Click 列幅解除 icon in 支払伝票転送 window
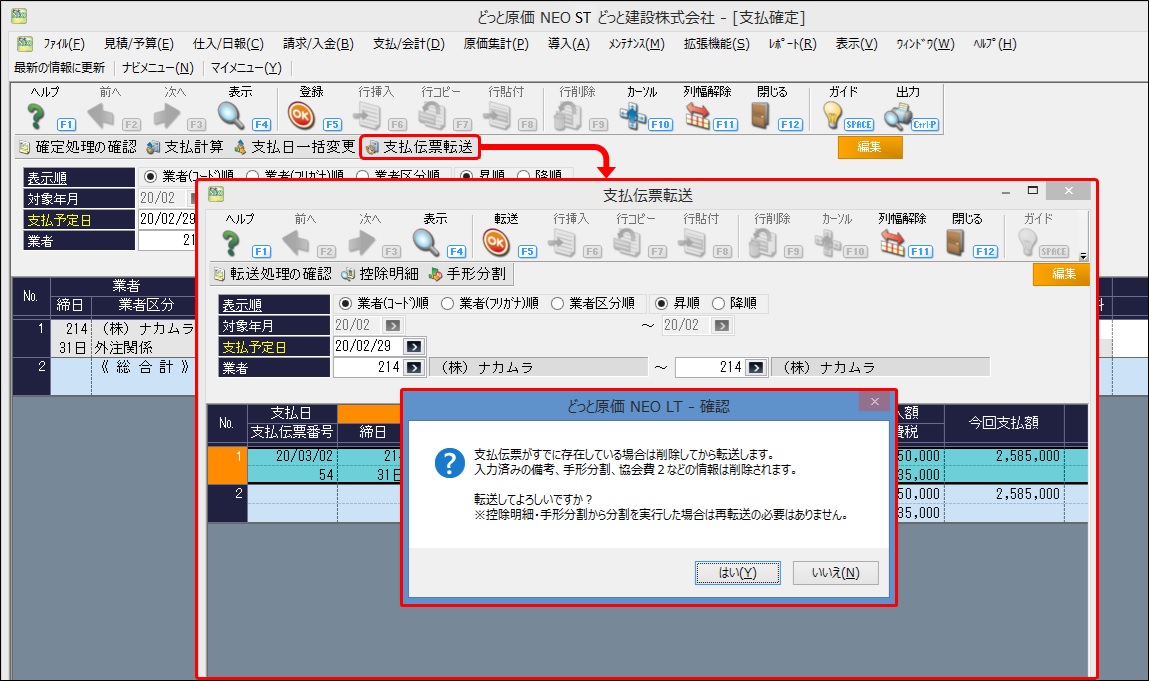 [x=893, y=243]
